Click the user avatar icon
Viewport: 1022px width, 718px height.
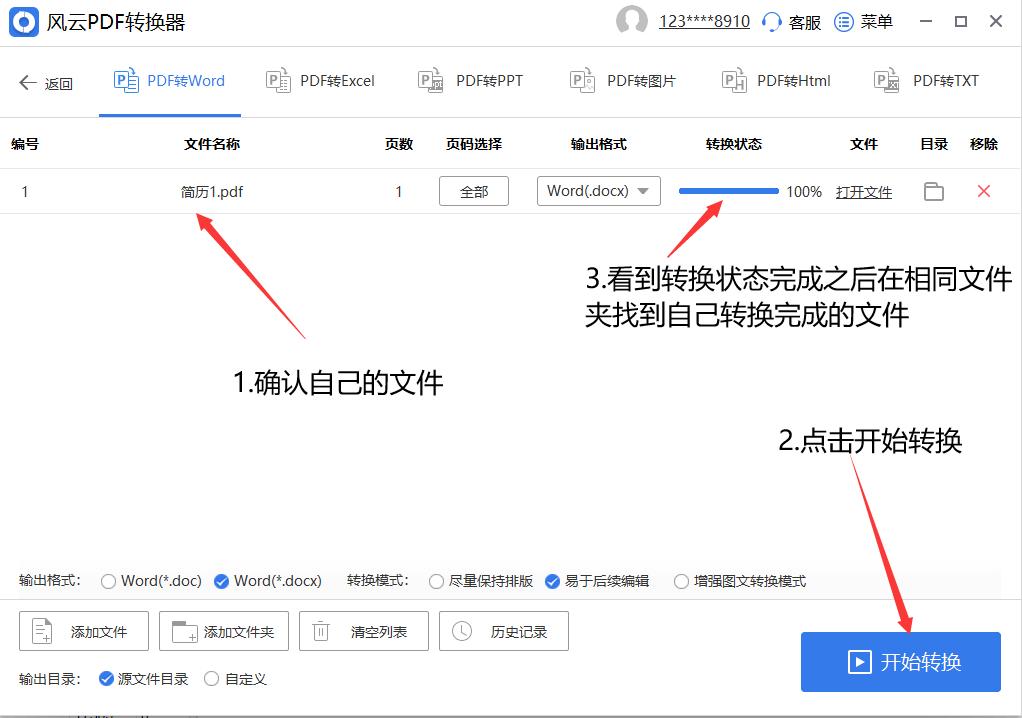[x=633, y=21]
